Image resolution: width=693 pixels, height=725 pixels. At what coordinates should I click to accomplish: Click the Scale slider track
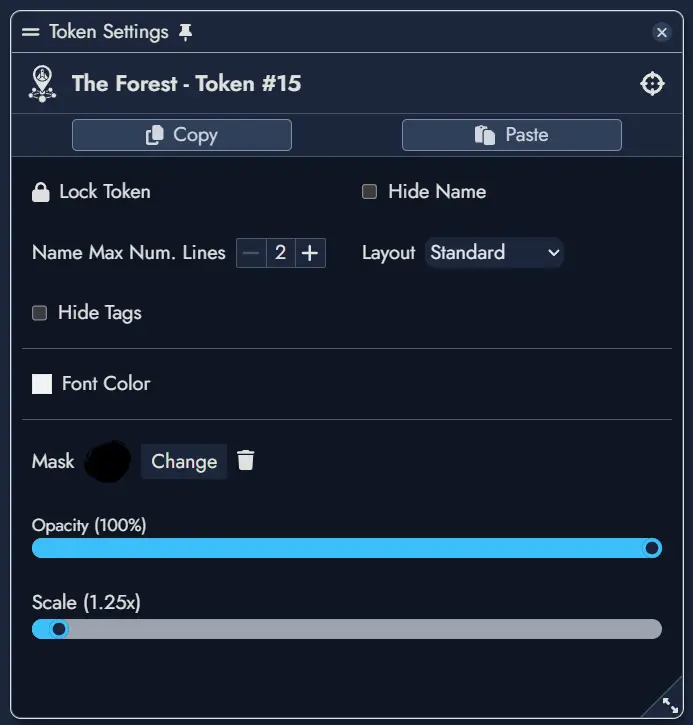pos(360,629)
